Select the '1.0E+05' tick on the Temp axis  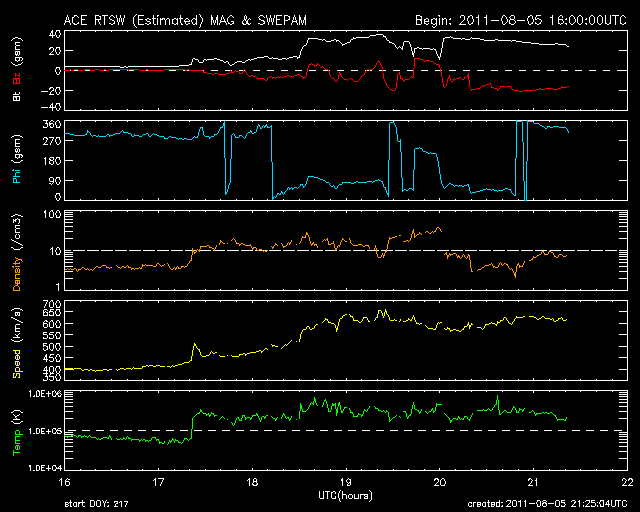coord(45,432)
